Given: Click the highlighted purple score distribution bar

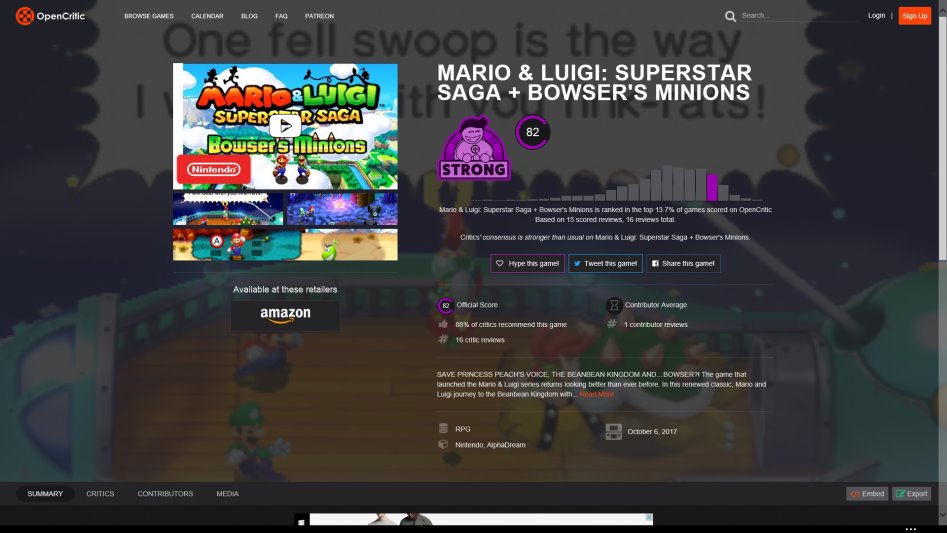Looking at the screenshot, I should click(712, 187).
